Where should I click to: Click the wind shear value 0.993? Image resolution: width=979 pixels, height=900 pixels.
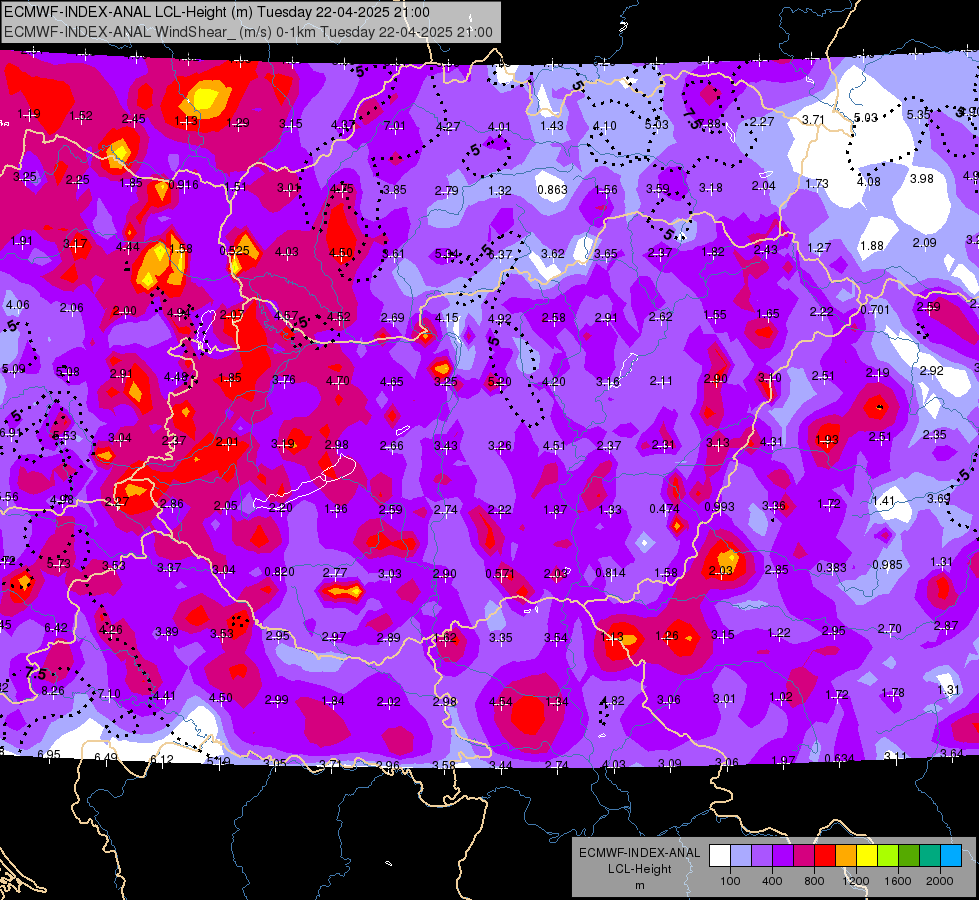(x=719, y=507)
